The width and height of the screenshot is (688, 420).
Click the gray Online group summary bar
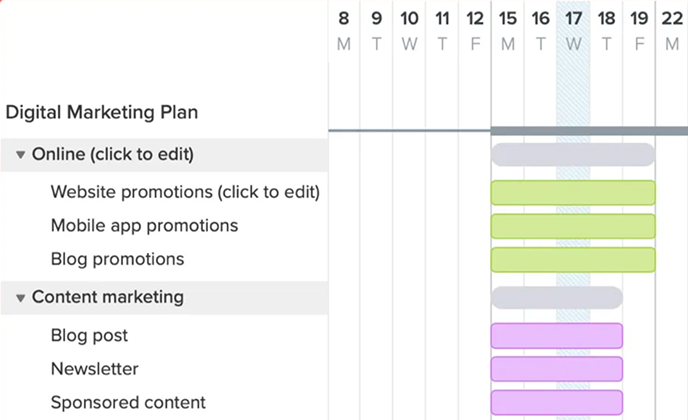click(572, 154)
